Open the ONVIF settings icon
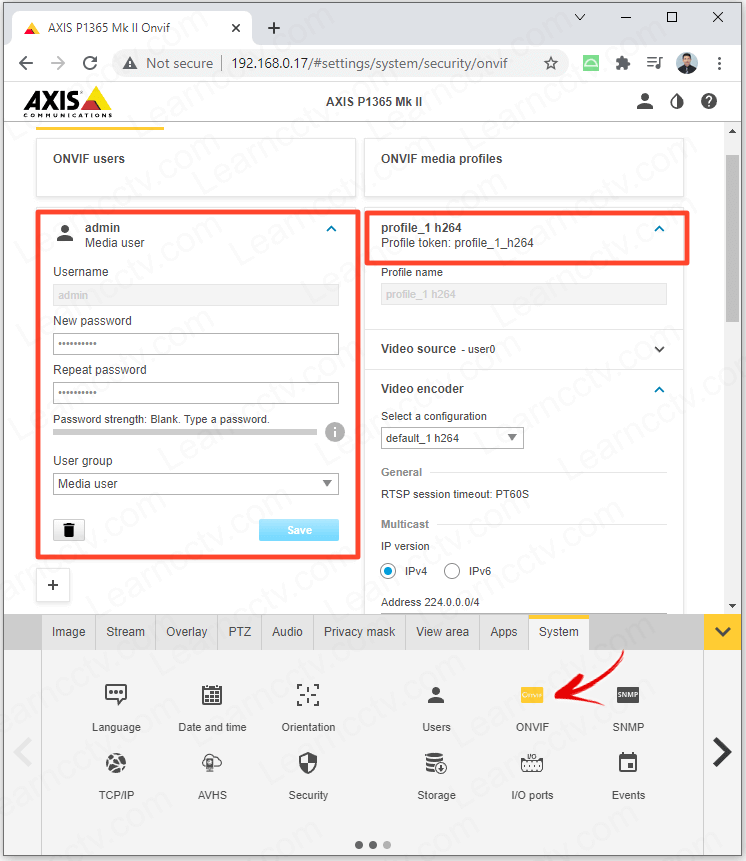This screenshot has width=746, height=861. click(x=532, y=696)
